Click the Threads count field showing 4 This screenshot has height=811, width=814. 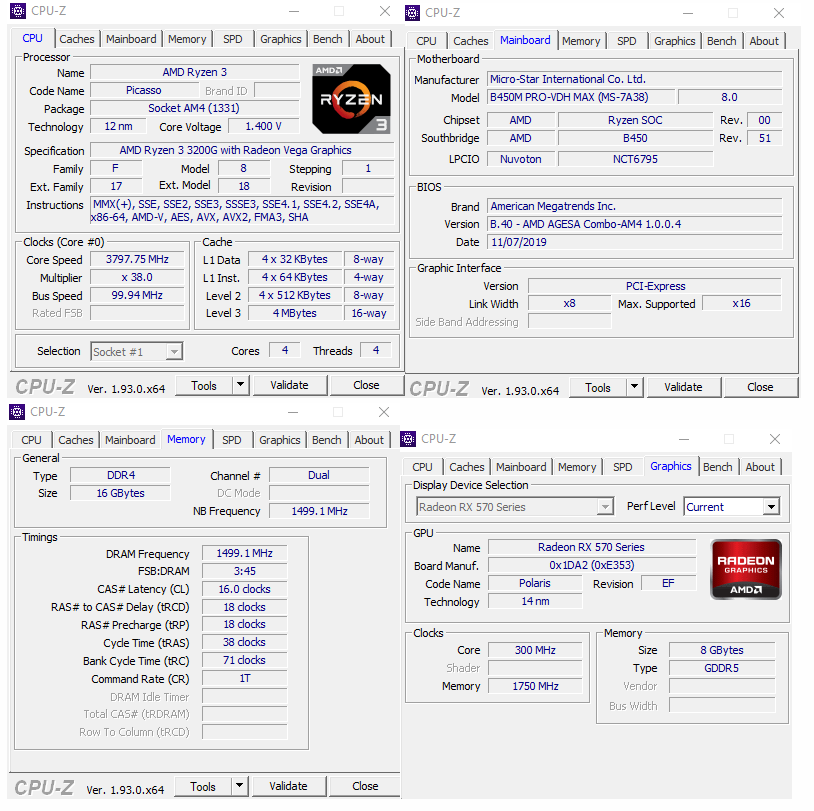tap(376, 350)
